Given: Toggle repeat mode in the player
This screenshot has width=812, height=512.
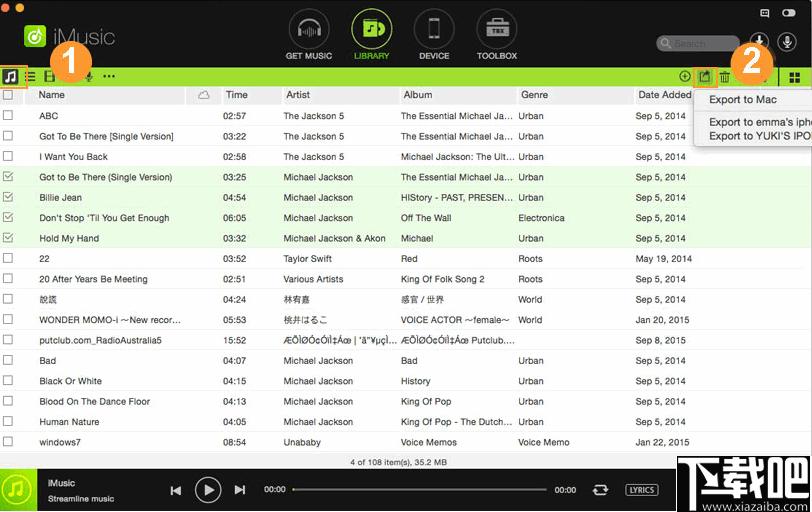Looking at the screenshot, I should click(600, 490).
